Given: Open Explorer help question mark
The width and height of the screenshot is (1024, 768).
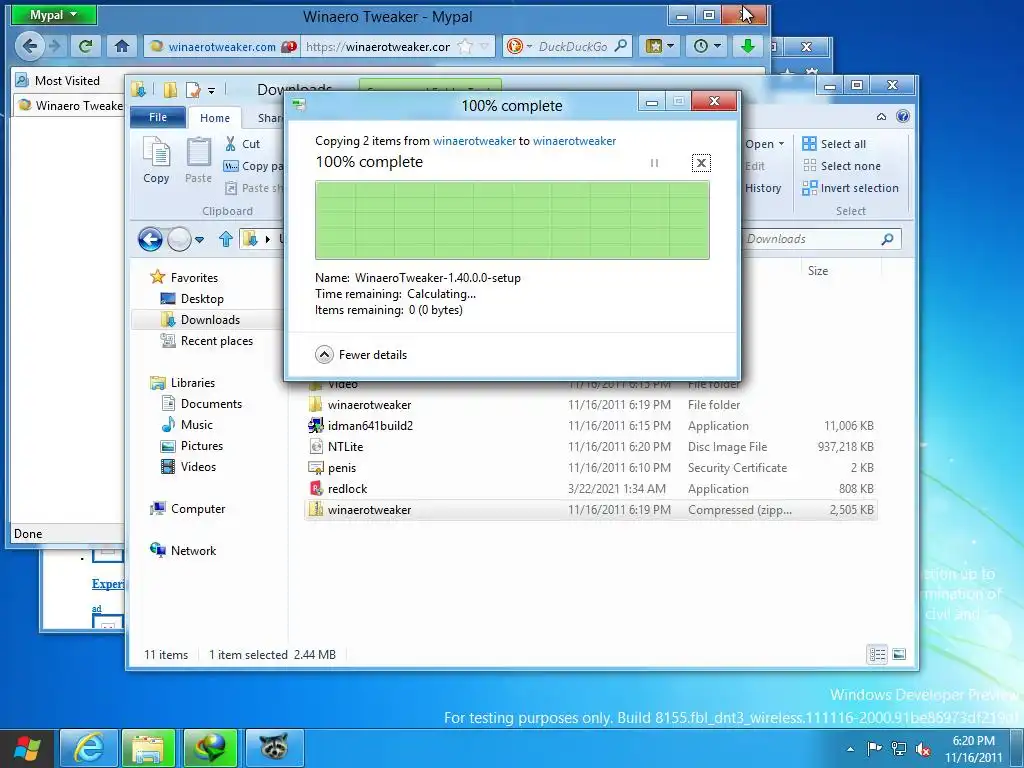Looking at the screenshot, I should [x=903, y=117].
